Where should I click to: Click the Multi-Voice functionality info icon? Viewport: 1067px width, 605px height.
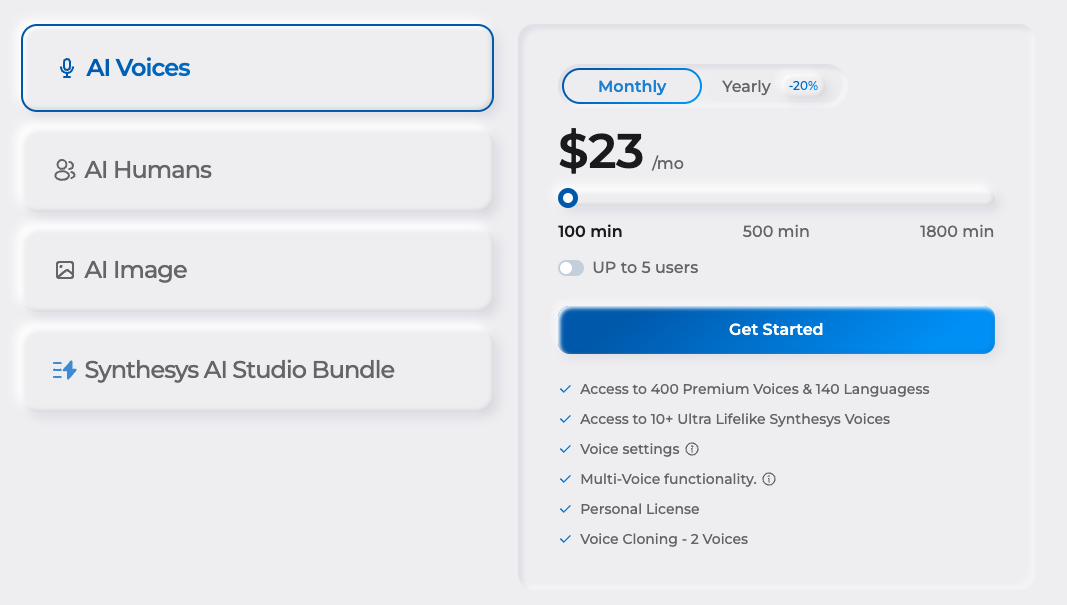point(768,479)
